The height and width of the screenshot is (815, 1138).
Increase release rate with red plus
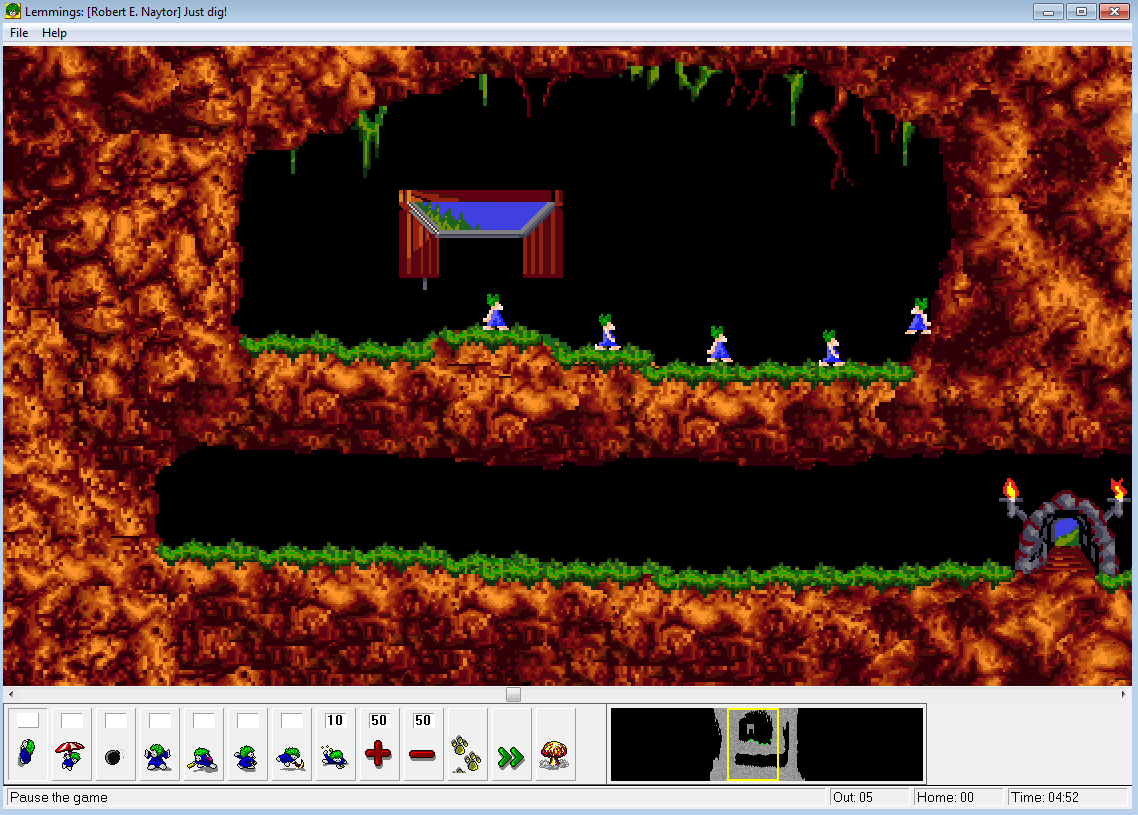[379, 745]
